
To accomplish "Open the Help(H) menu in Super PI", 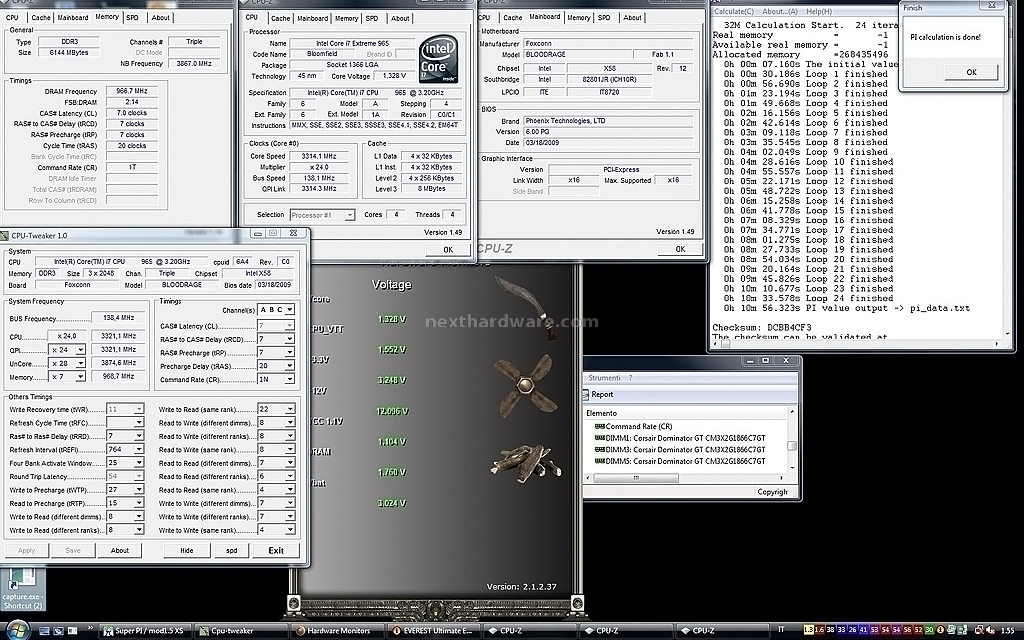I will [x=819, y=11].
